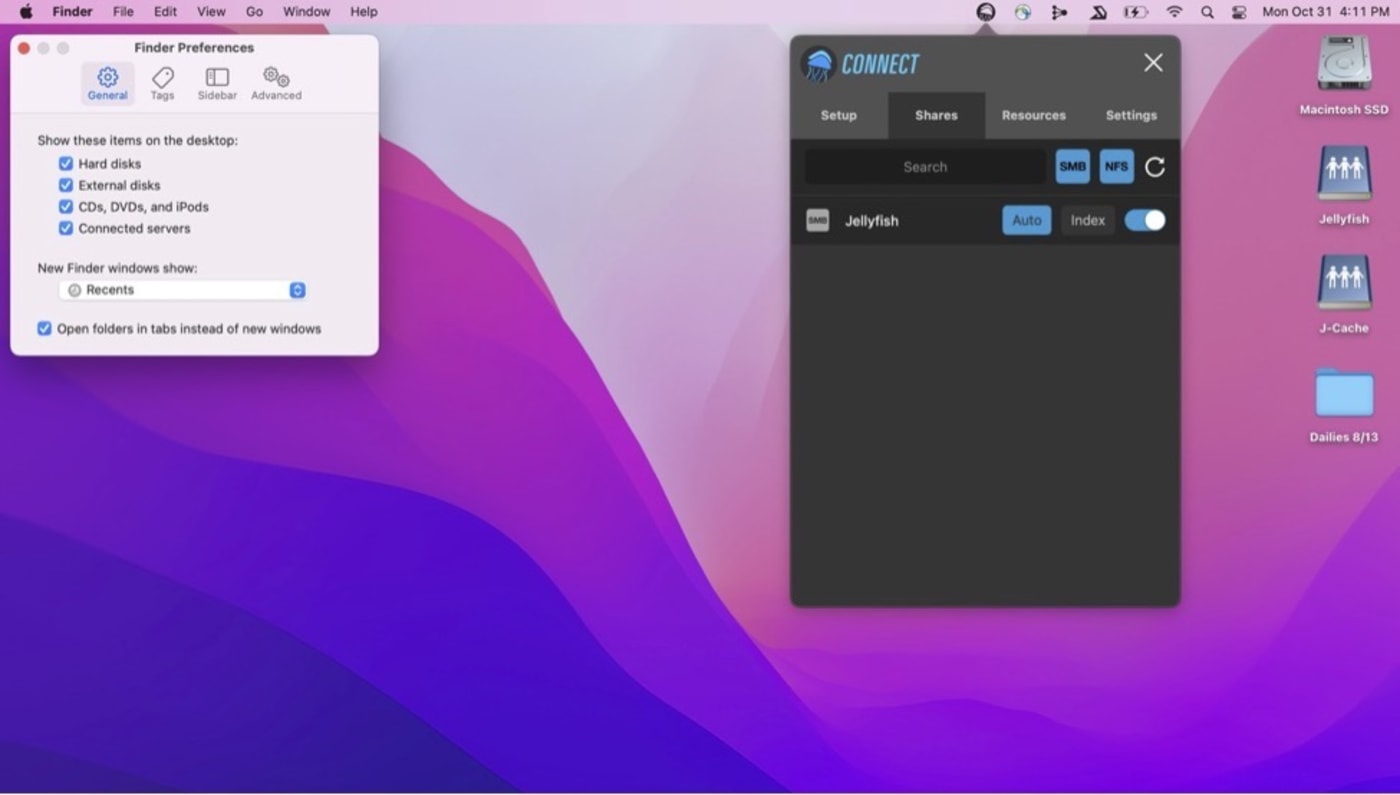Select the J-Cache network drive icon
1400x795 pixels.
click(x=1343, y=283)
